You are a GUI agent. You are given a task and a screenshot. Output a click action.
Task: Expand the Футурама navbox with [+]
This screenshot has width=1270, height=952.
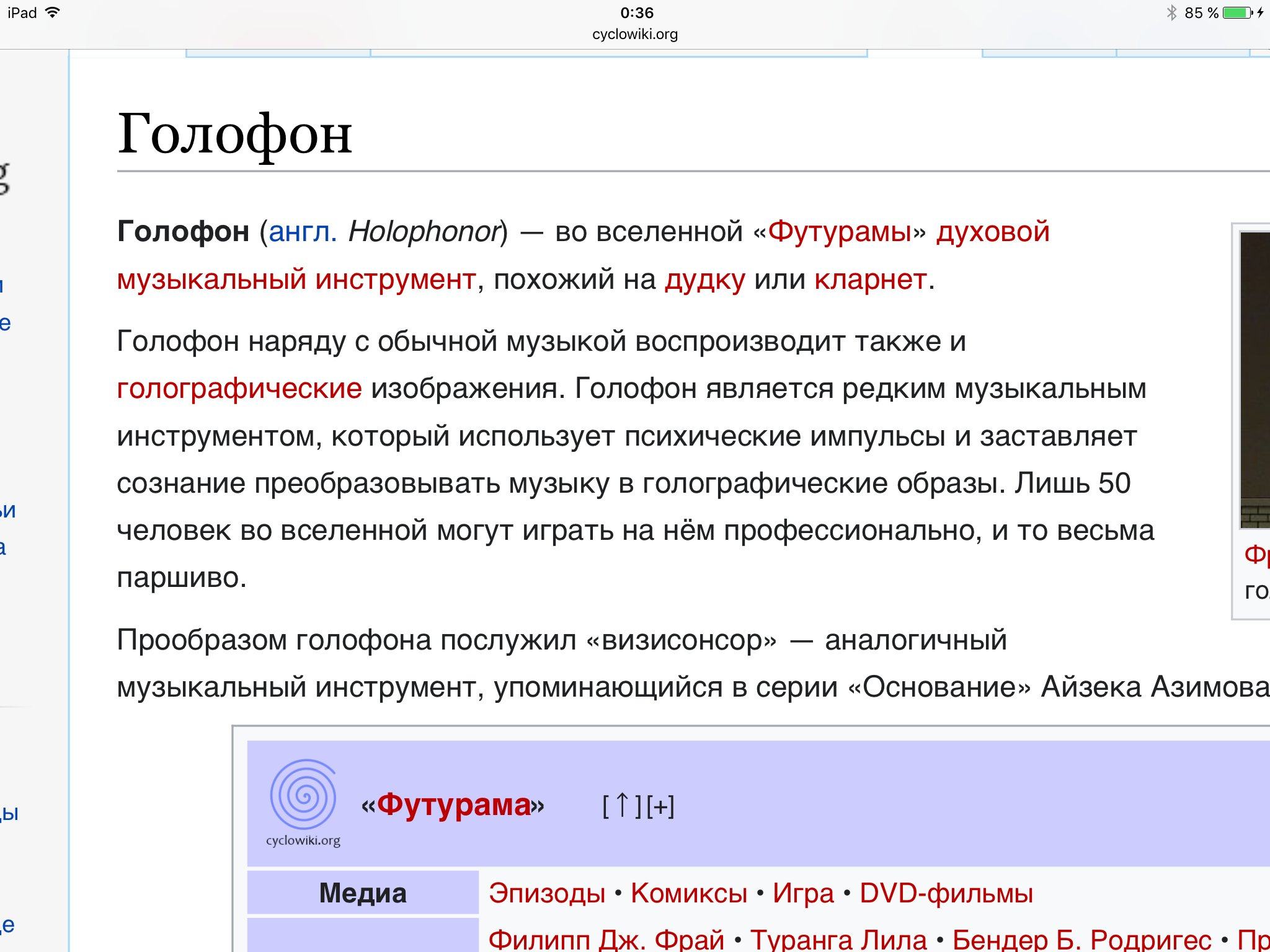click(660, 806)
